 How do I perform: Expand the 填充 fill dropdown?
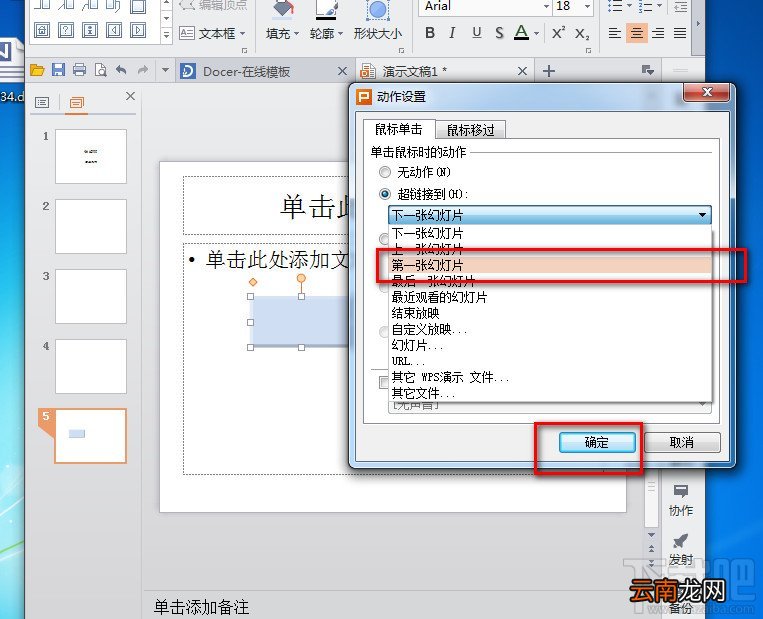coord(296,34)
